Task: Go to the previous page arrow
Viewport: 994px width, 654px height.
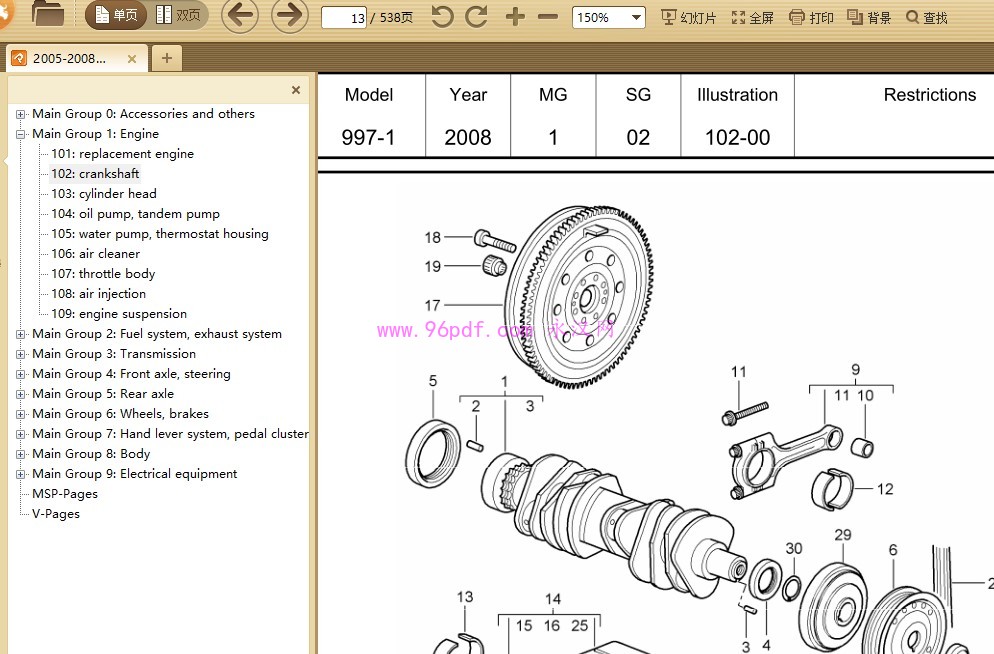Action: point(240,15)
